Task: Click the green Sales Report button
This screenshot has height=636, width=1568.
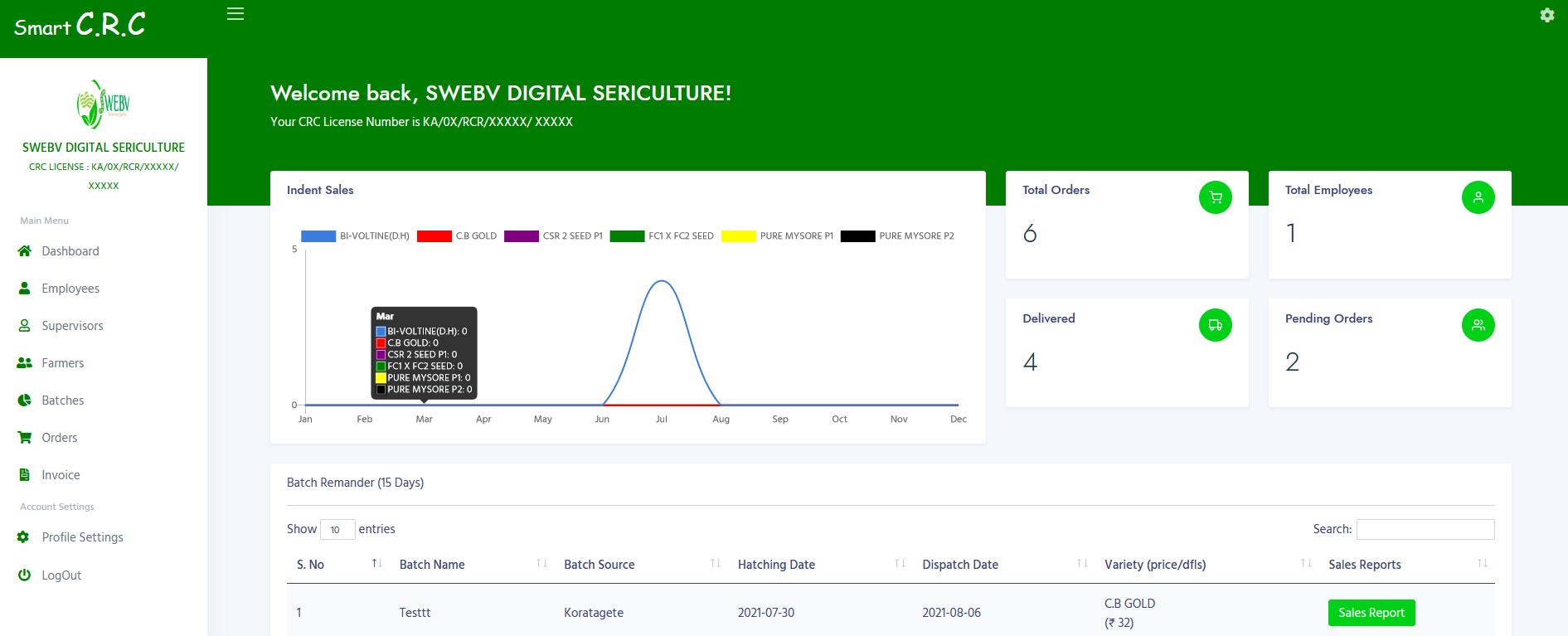Action: tap(1371, 613)
